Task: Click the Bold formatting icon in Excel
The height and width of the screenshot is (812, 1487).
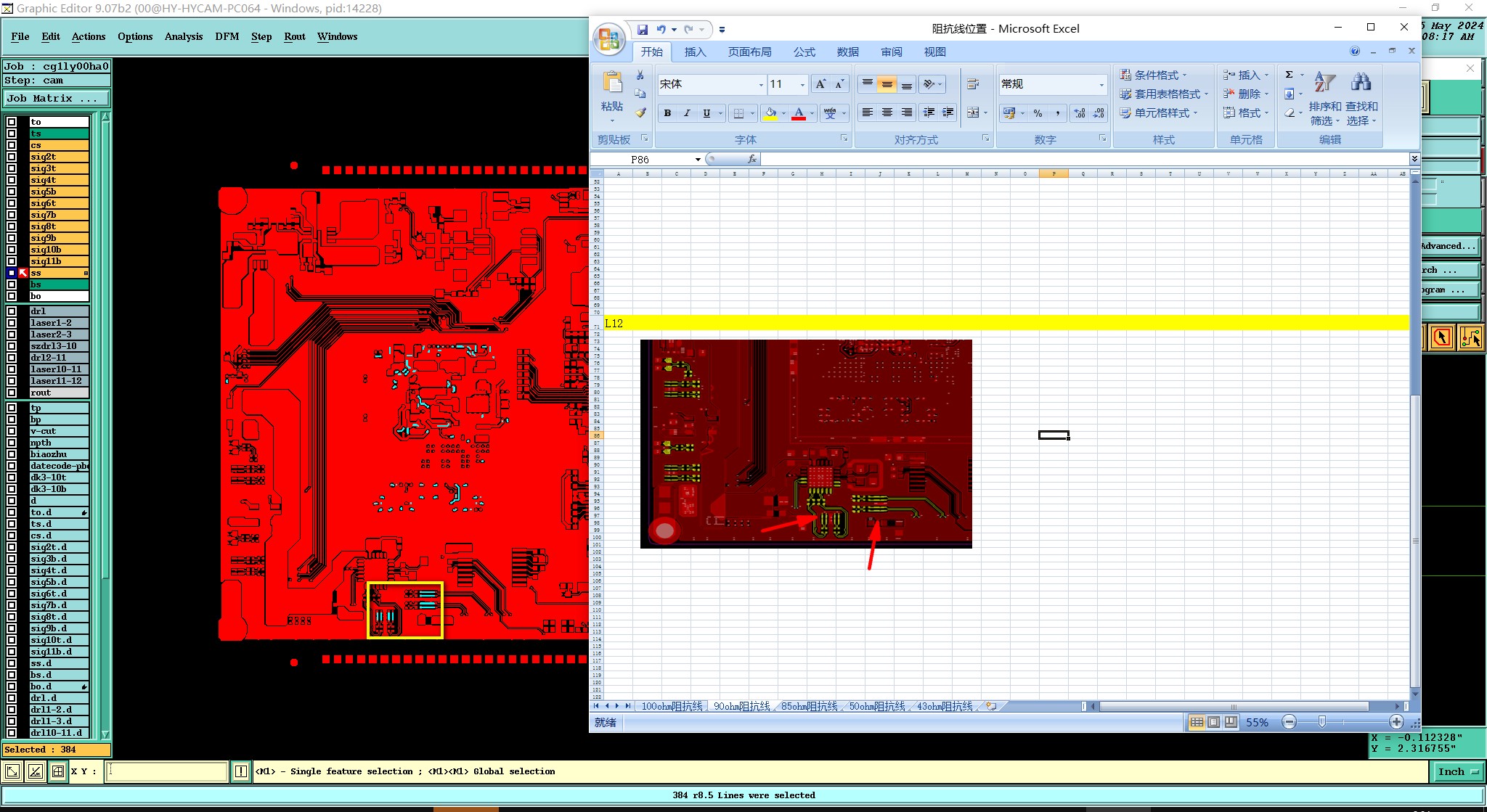Action: [667, 113]
